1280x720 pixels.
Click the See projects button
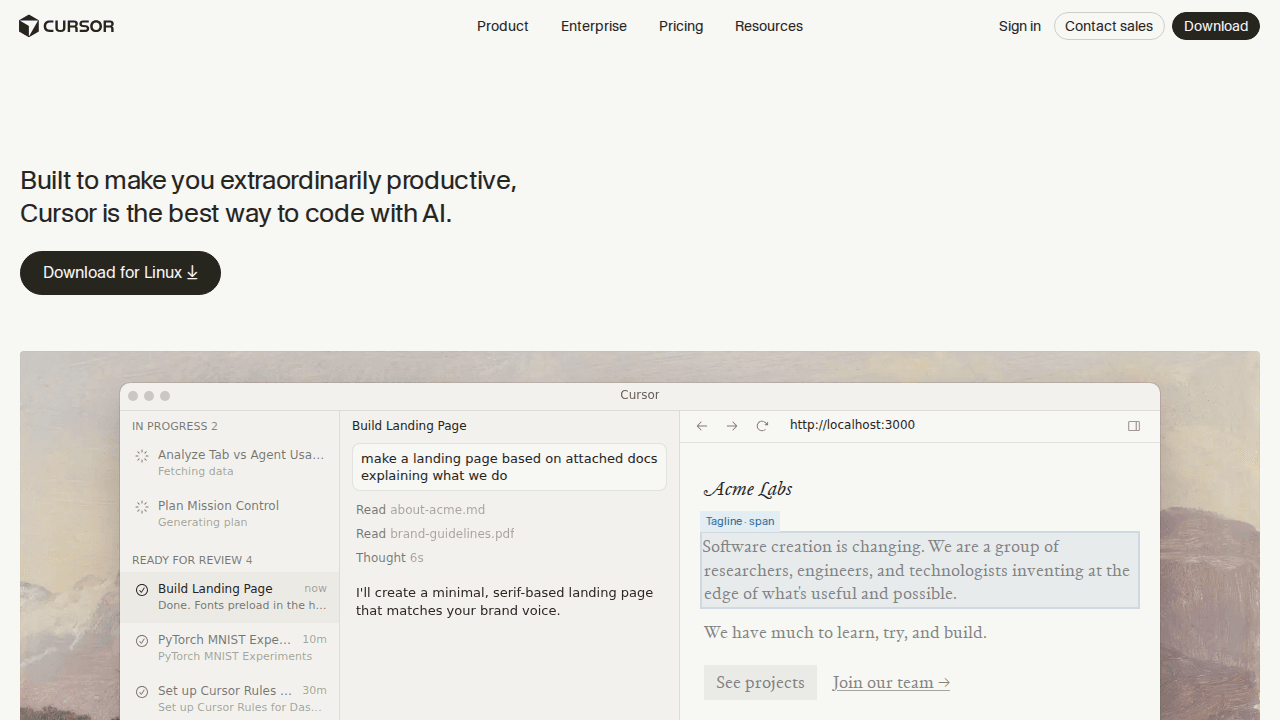(x=760, y=683)
